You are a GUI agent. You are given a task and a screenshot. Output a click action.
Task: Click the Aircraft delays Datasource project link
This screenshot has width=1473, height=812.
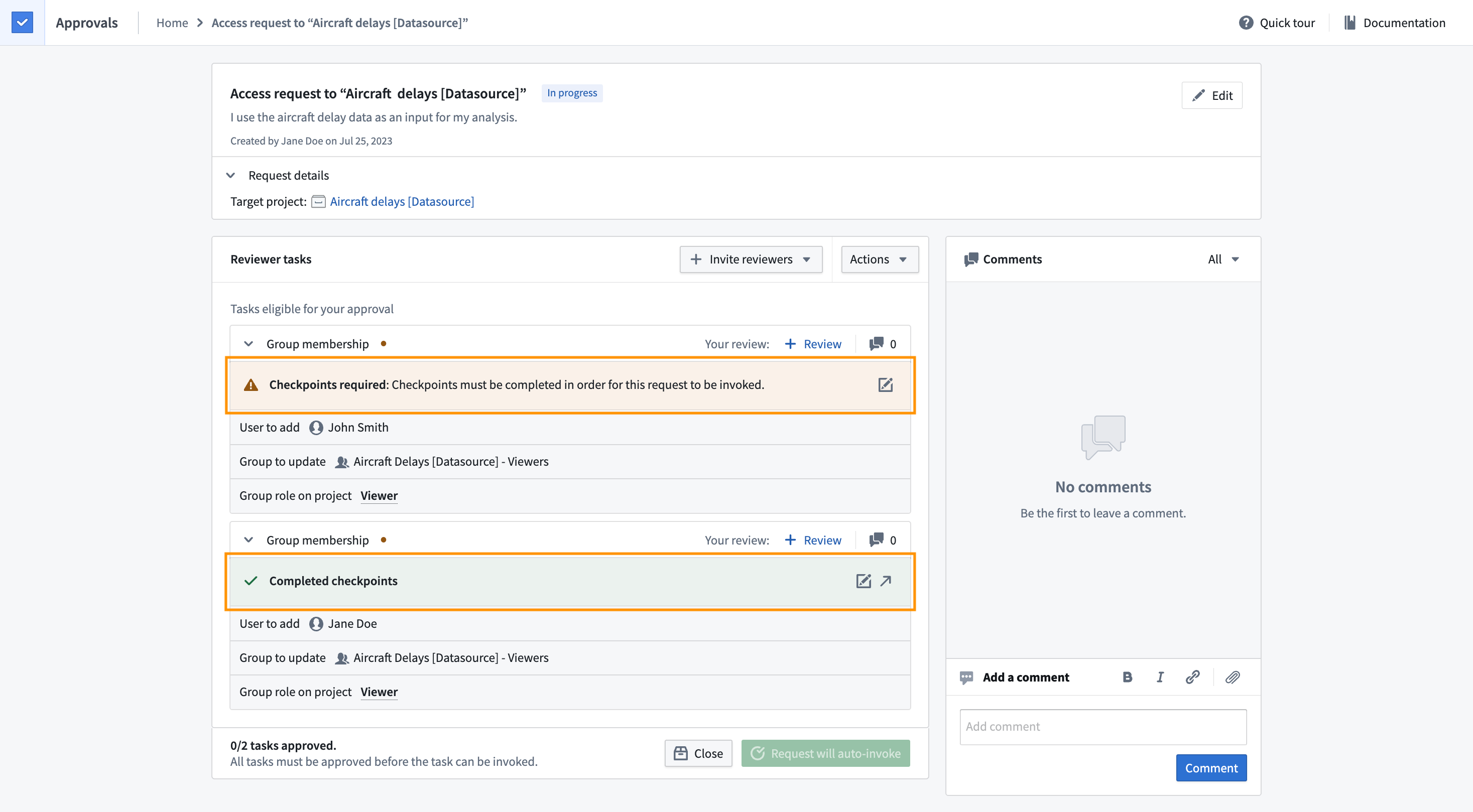pos(402,201)
